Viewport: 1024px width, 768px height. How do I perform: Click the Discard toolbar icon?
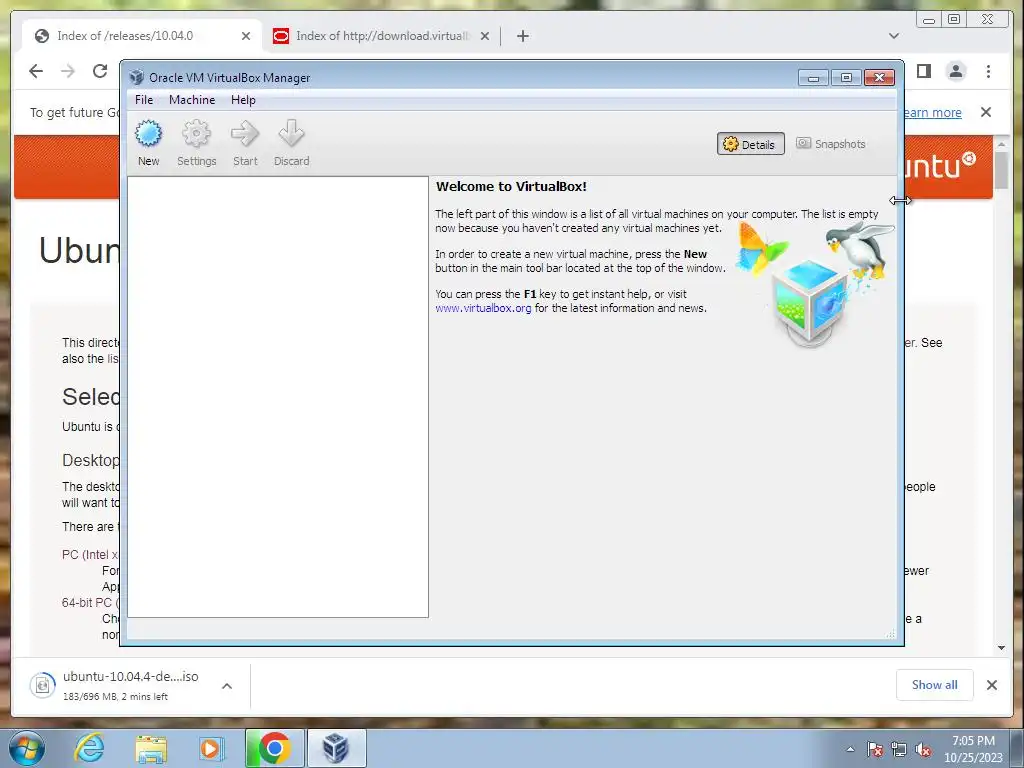(x=291, y=143)
